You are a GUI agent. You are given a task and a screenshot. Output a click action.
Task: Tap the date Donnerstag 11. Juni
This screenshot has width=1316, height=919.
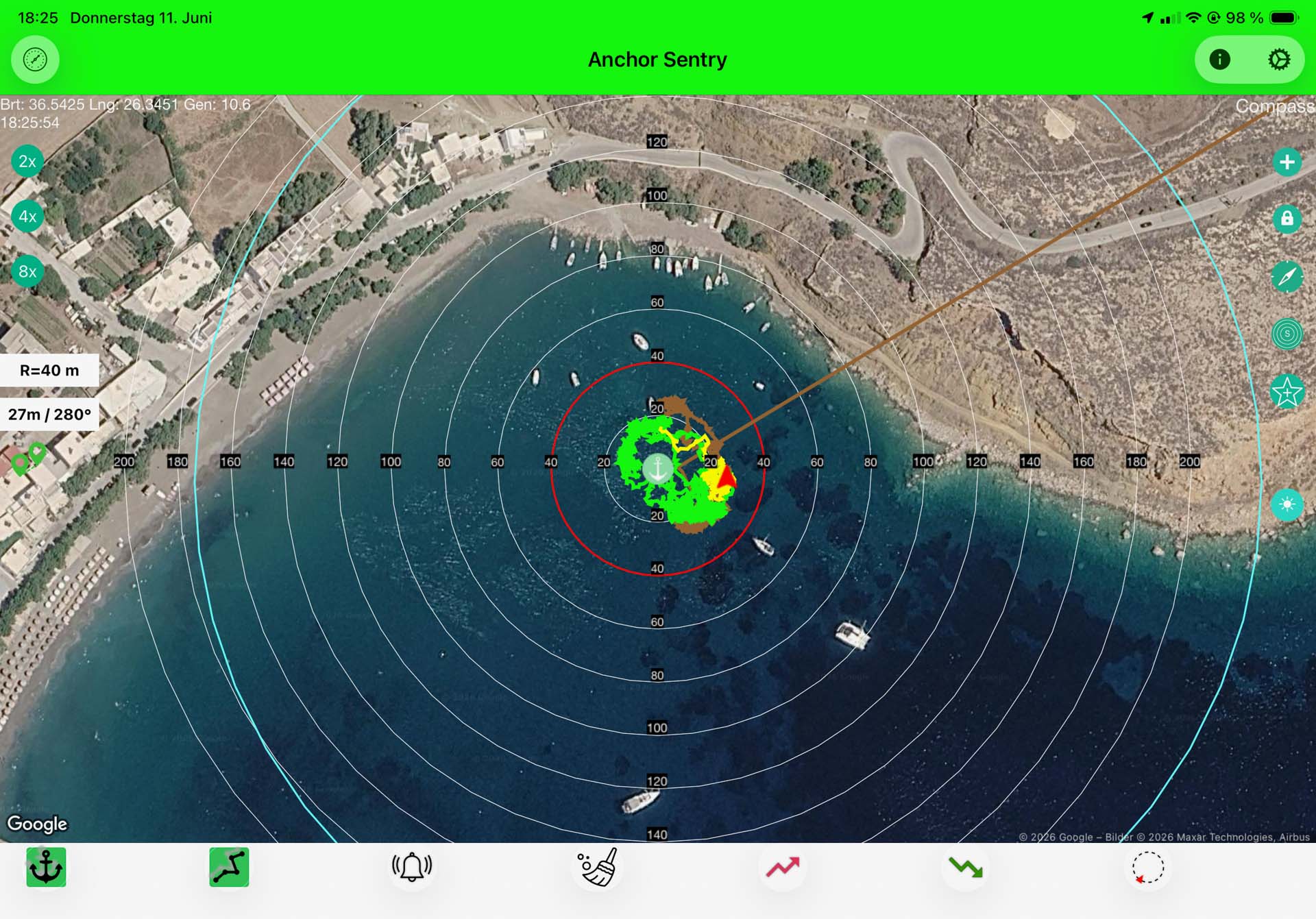pos(141,18)
